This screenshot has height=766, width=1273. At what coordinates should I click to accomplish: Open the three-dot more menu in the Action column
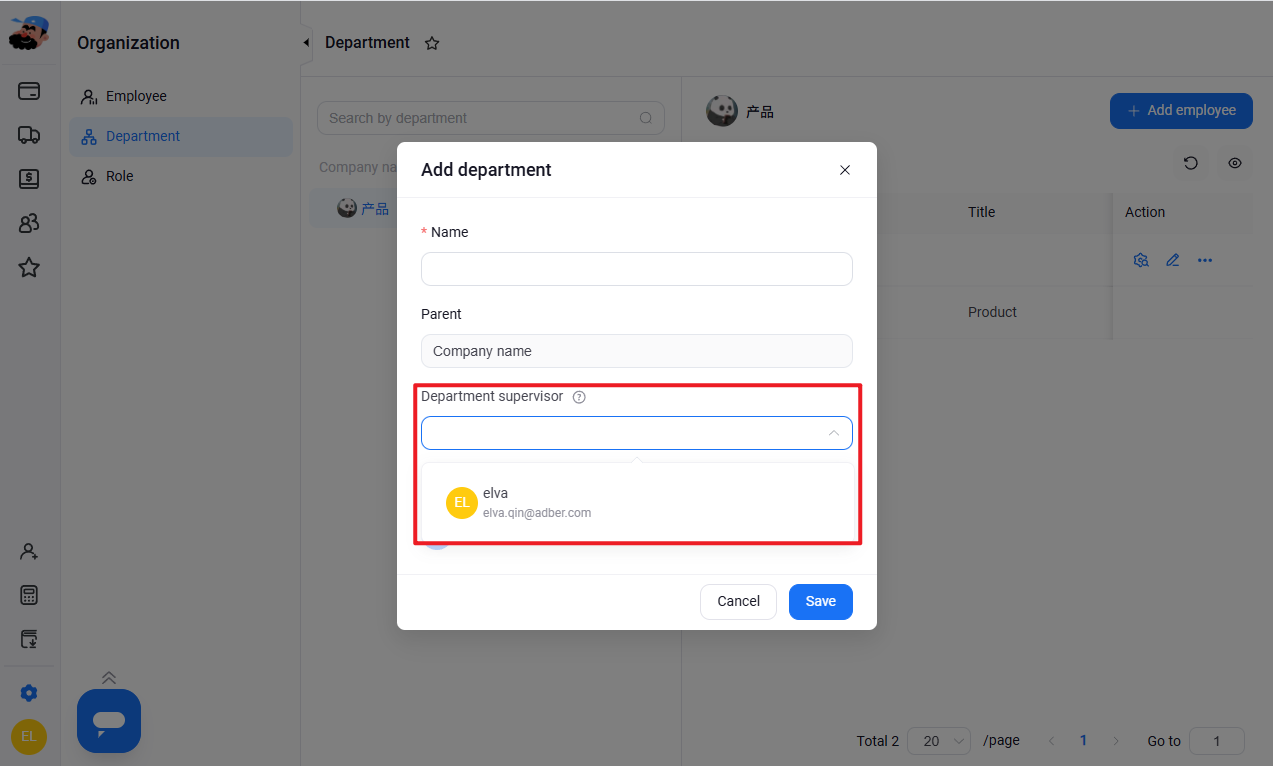pyautogui.click(x=1205, y=260)
